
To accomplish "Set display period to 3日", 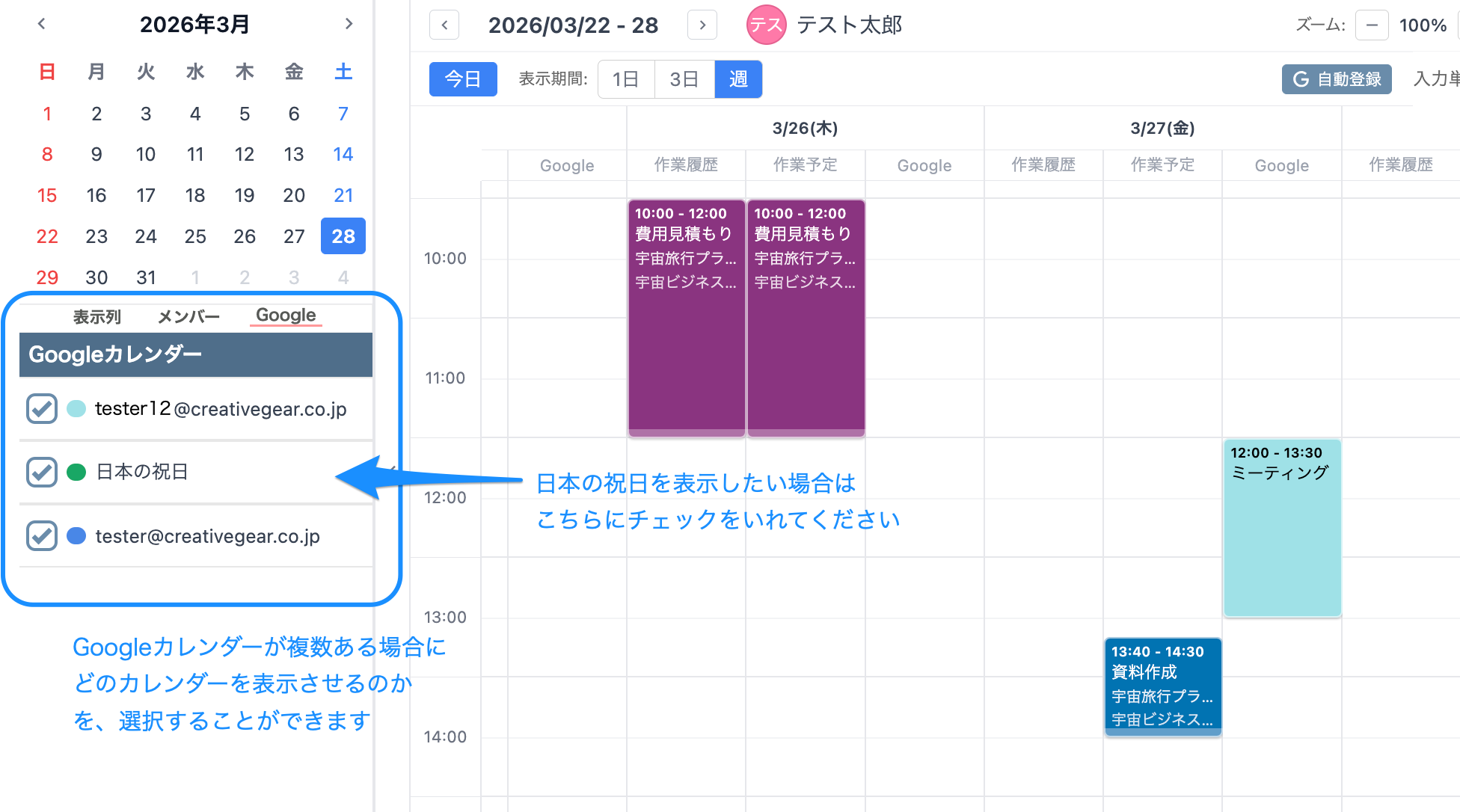I will pos(684,79).
